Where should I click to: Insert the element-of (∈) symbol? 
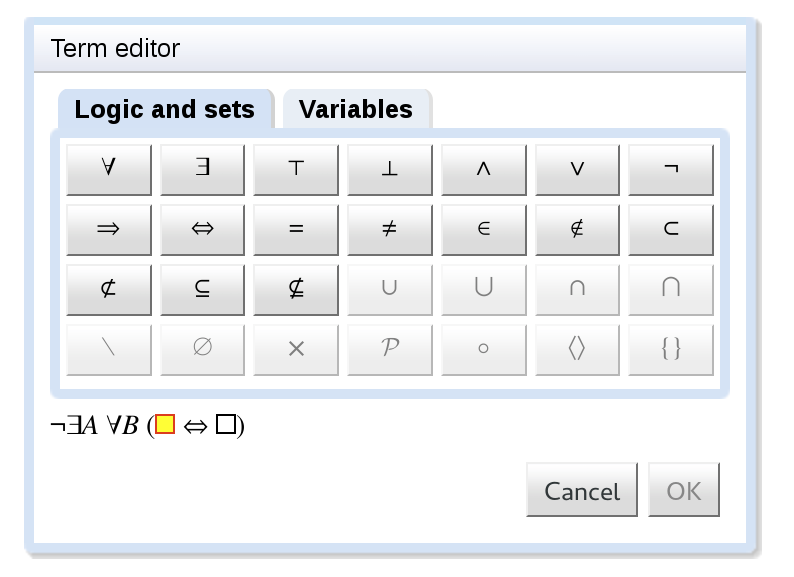point(483,229)
